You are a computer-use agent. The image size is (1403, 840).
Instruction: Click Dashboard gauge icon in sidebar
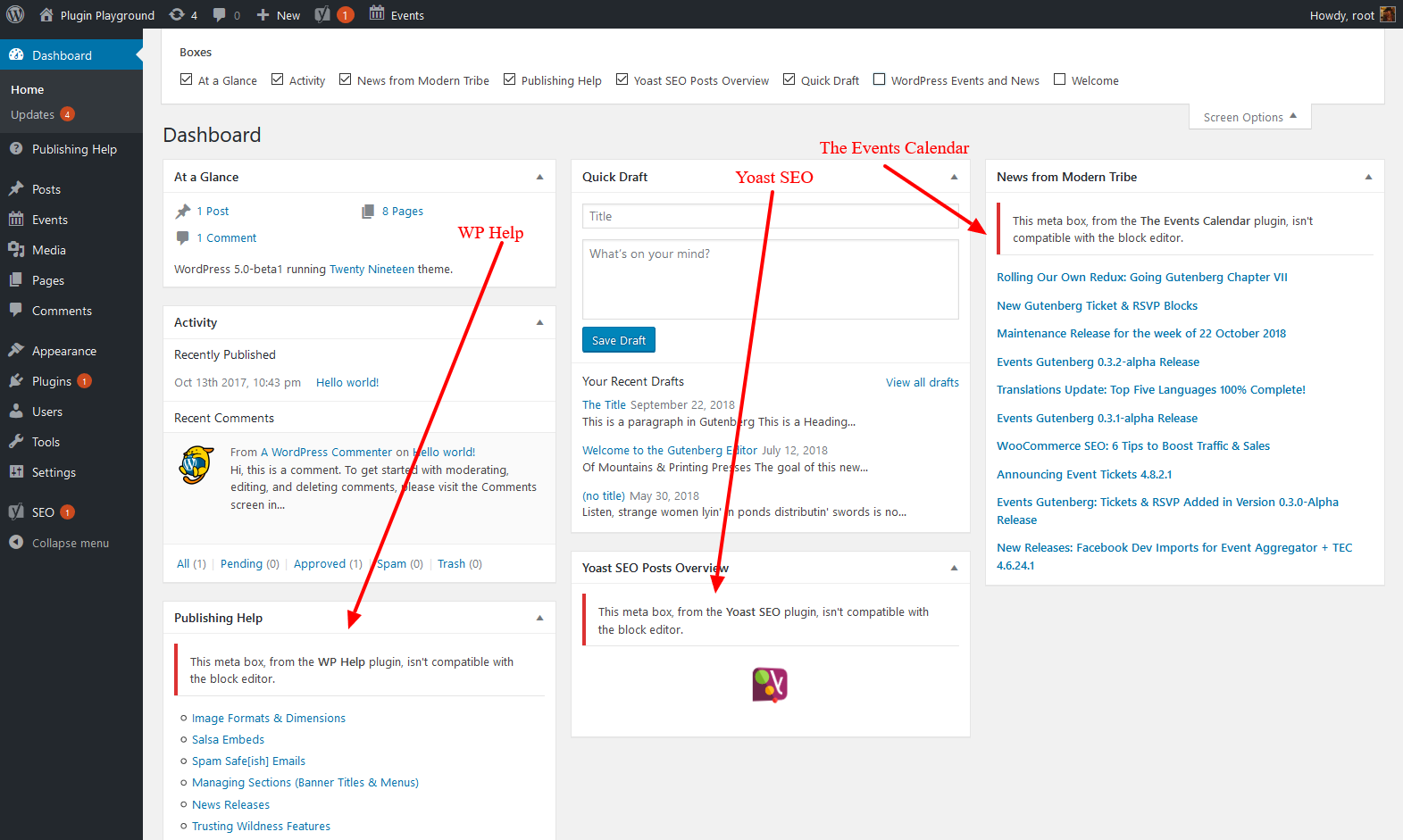tap(16, 54)
